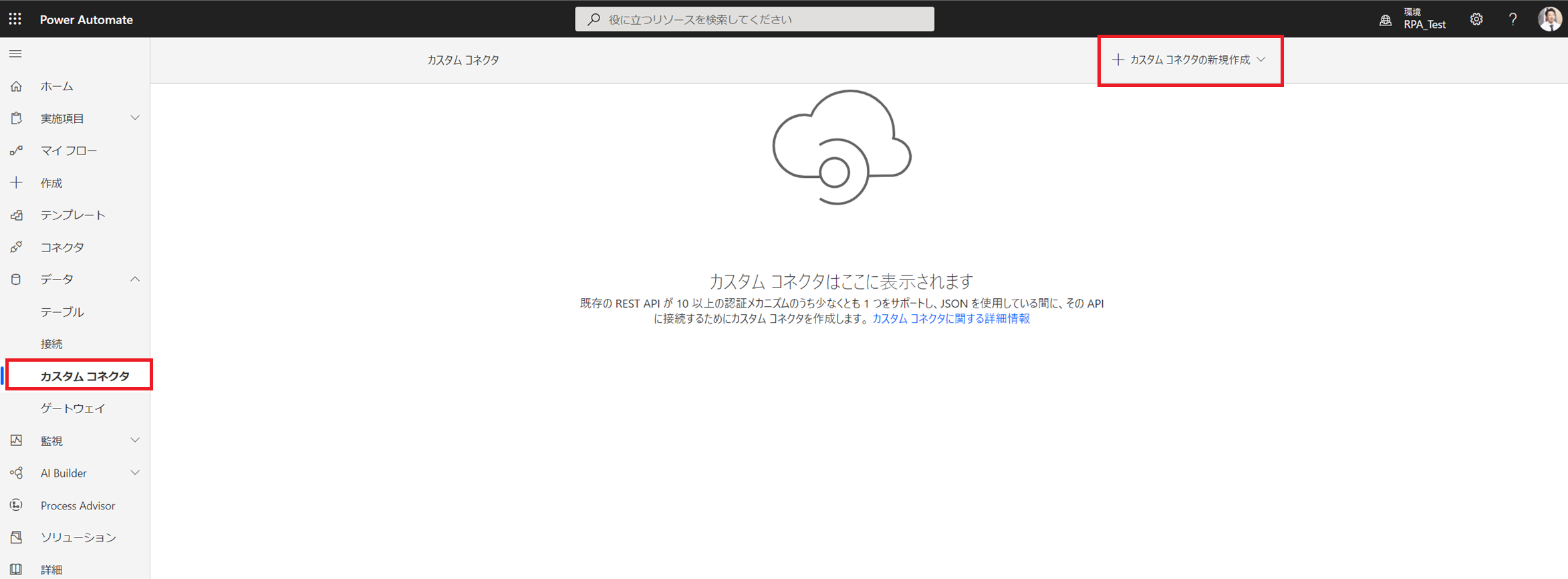Image resolution: width=1568 pixels, height=579 pixels.
Task: Select 接続 in the data menu
Action: pyautogui.click(x=51, y=344)
